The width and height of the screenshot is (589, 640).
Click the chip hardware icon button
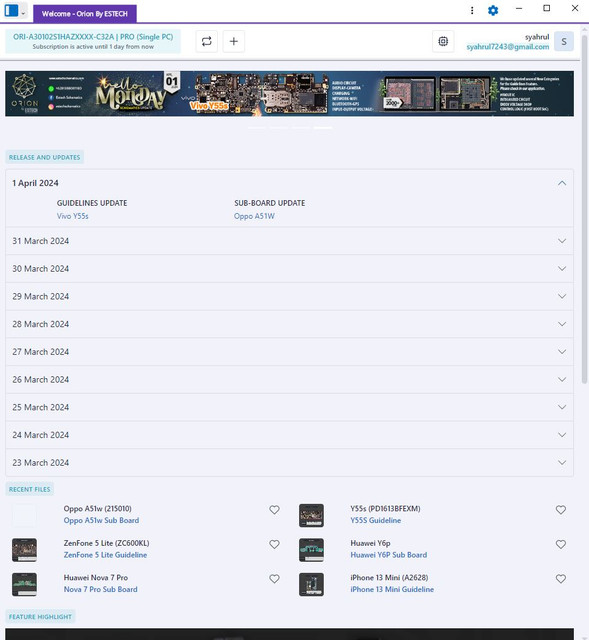(x=443, y=41)
